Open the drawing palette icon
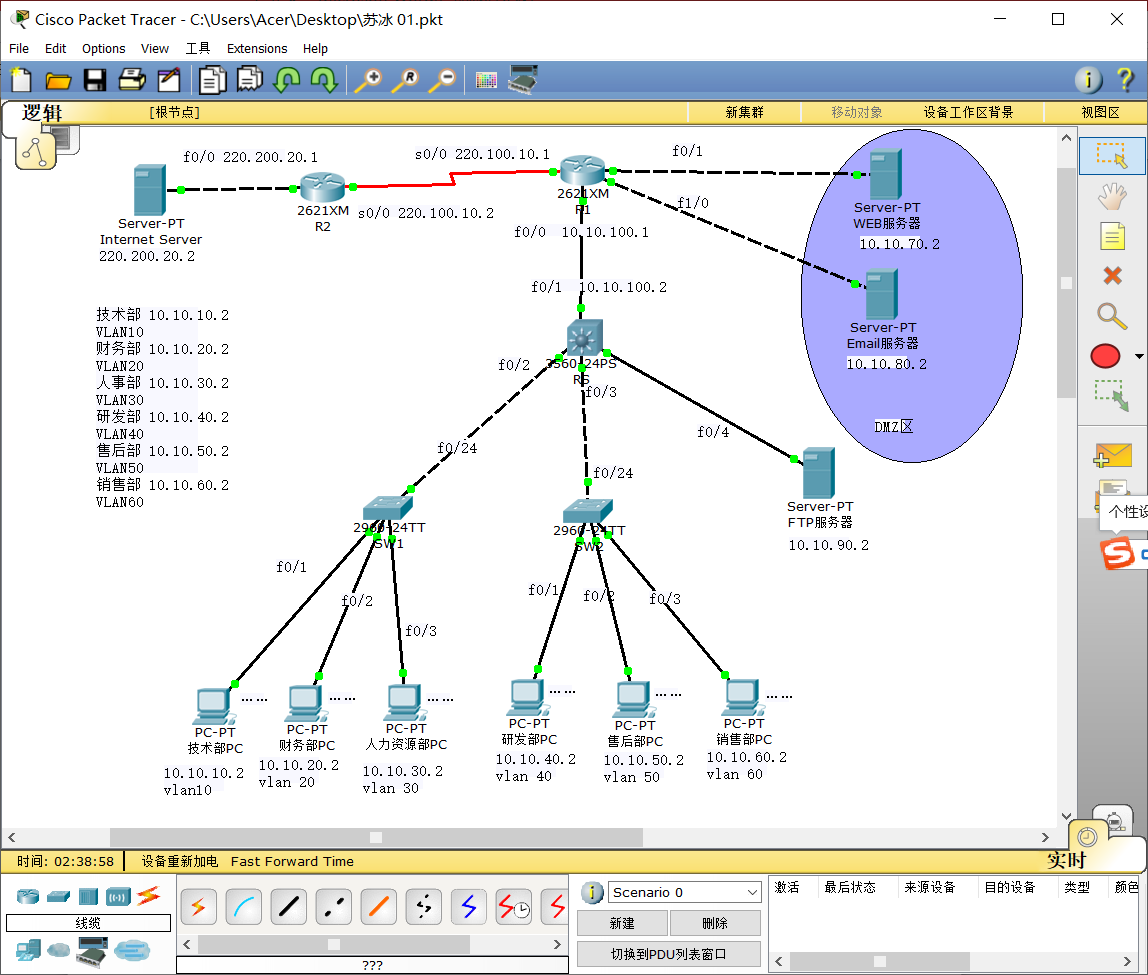Screen dimensions: 1148x975 pos(486,80)
